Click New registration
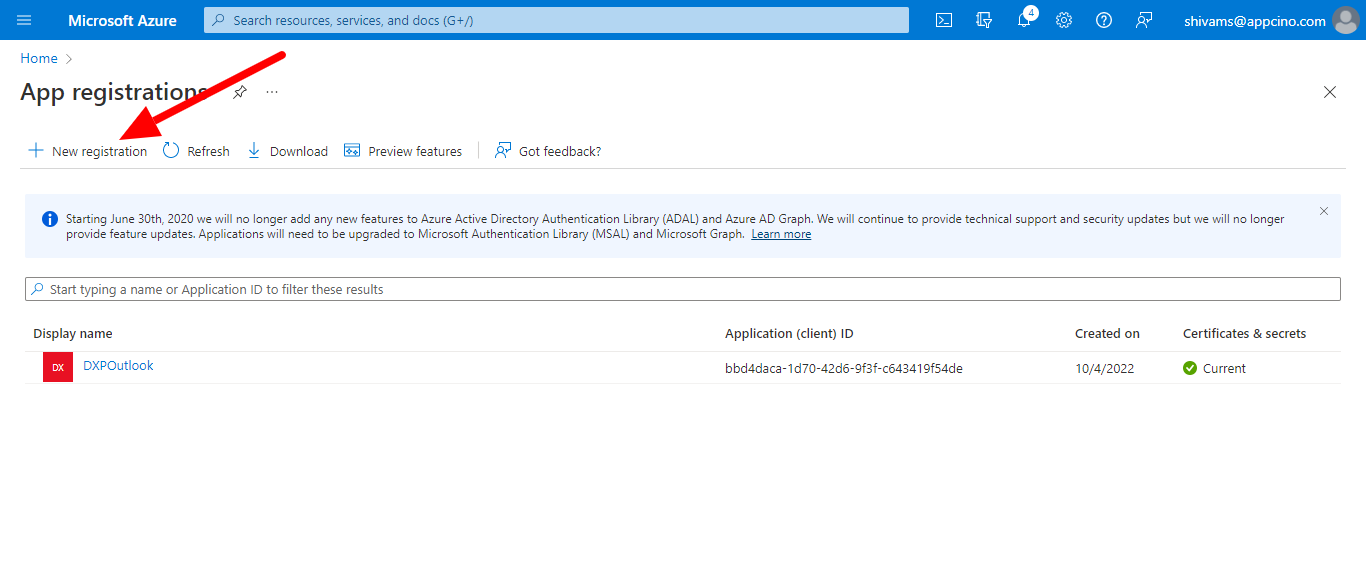This screenshot has height=568, width=1366. pyautogui.click(x=88, y=151)
